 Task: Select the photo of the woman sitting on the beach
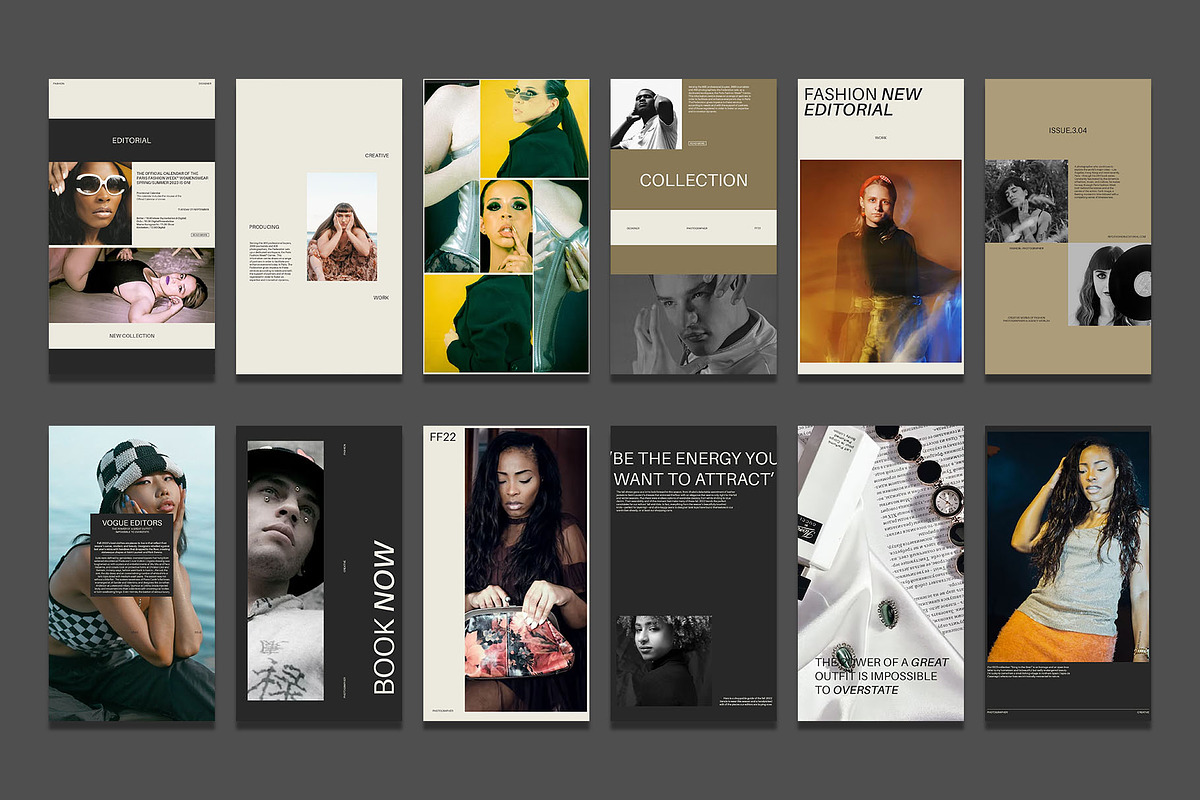342,227
